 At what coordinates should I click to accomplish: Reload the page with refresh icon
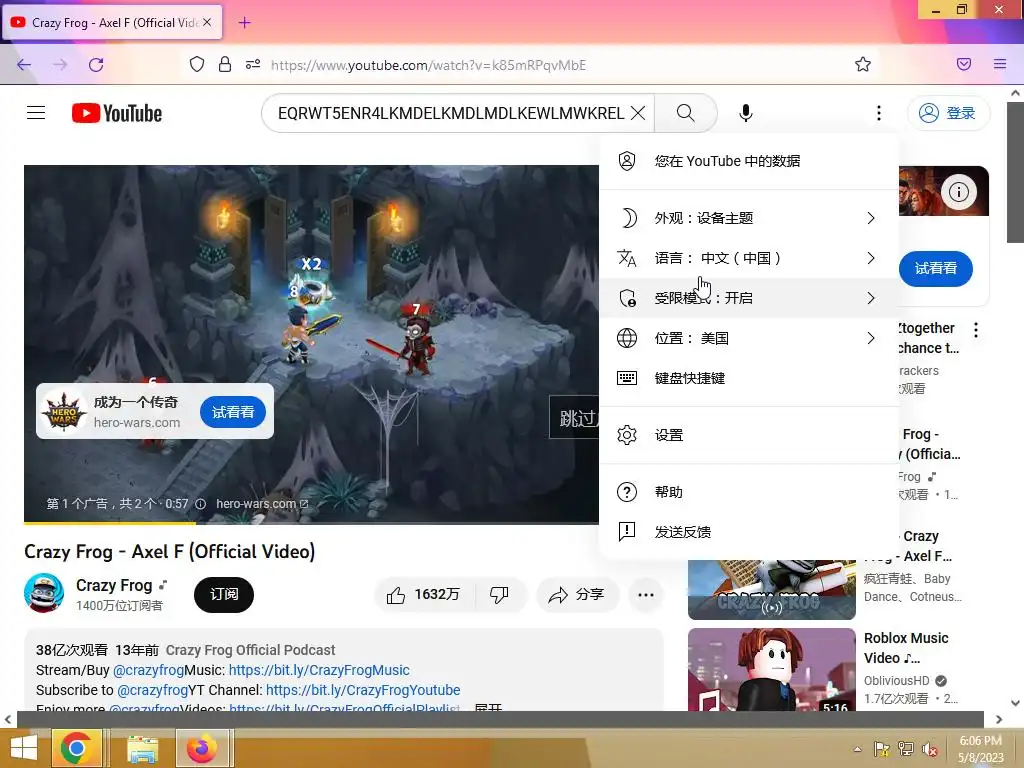[96, 65]
